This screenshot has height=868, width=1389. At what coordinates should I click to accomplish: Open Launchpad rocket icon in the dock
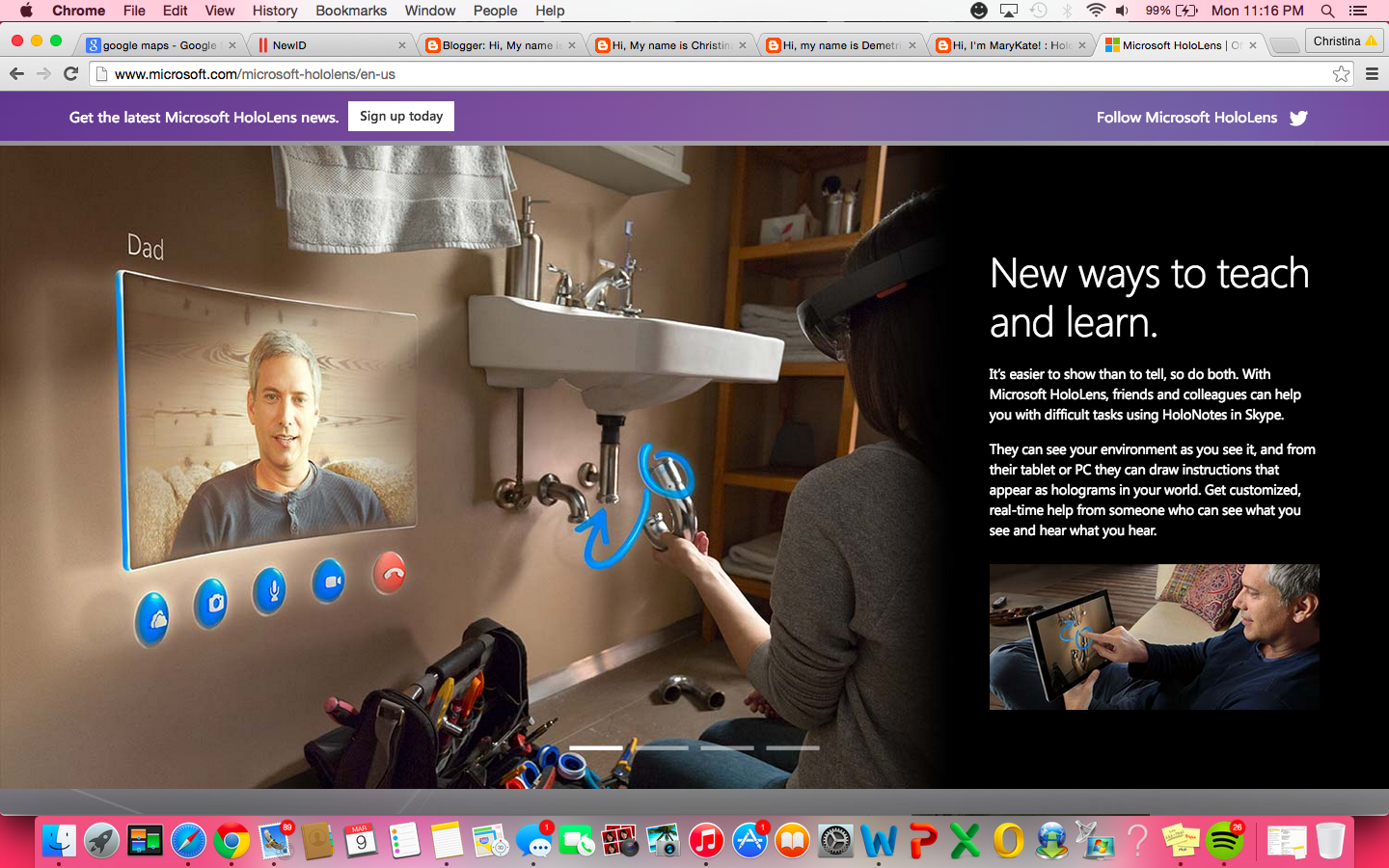click(x=101, y=841)
